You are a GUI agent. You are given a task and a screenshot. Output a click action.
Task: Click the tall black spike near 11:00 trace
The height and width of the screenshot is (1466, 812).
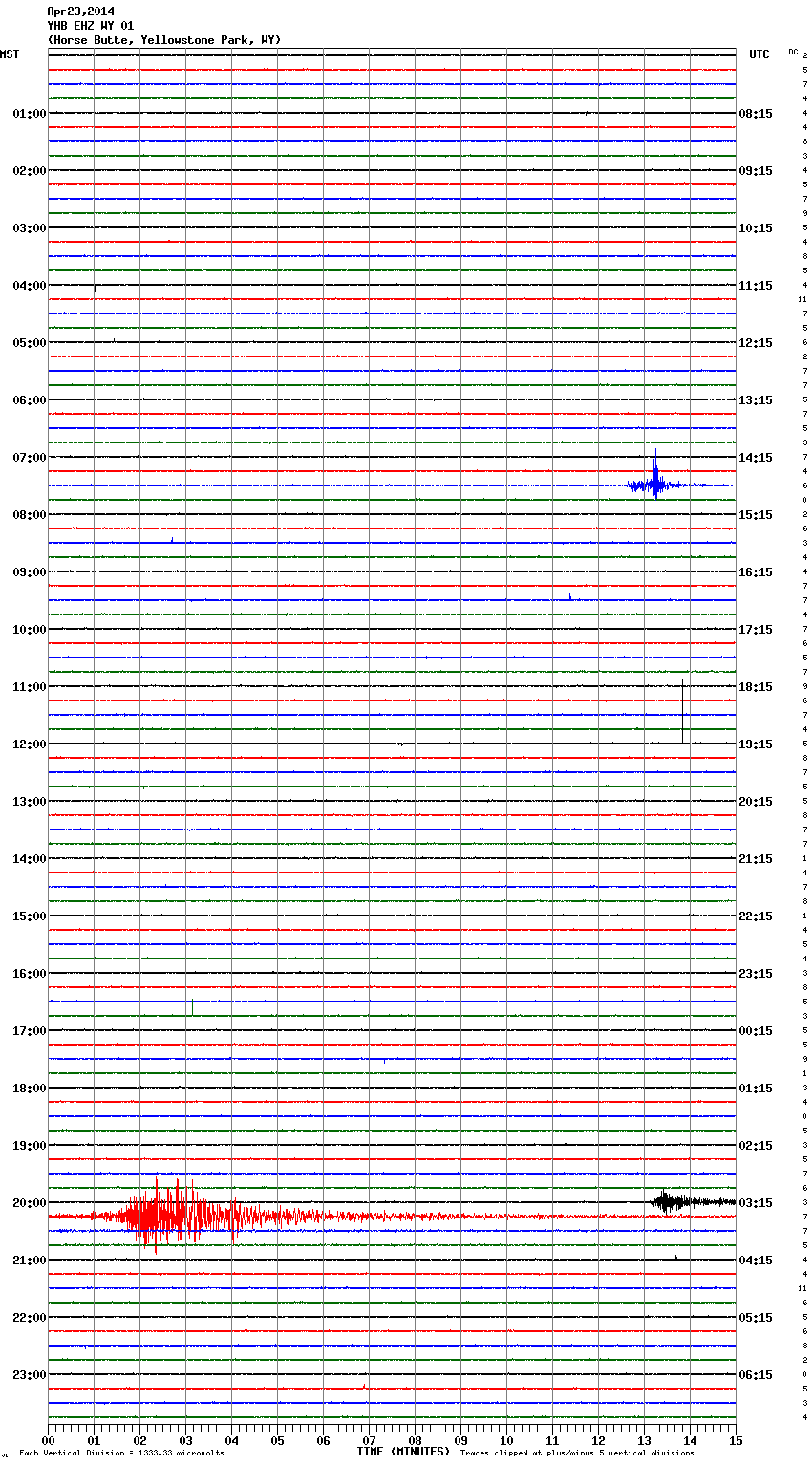(x=682, y=709)
